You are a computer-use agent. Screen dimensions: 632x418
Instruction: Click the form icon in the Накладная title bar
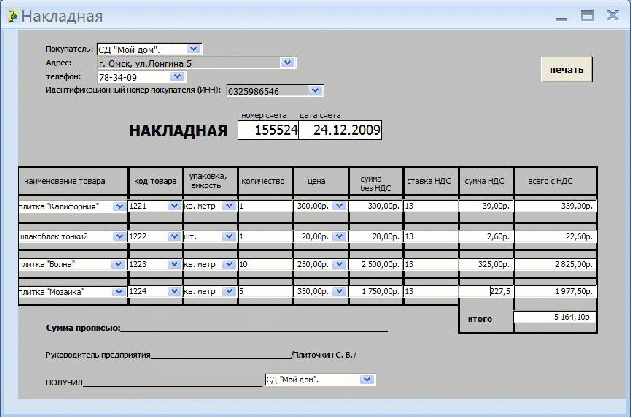tap(12, 16)
